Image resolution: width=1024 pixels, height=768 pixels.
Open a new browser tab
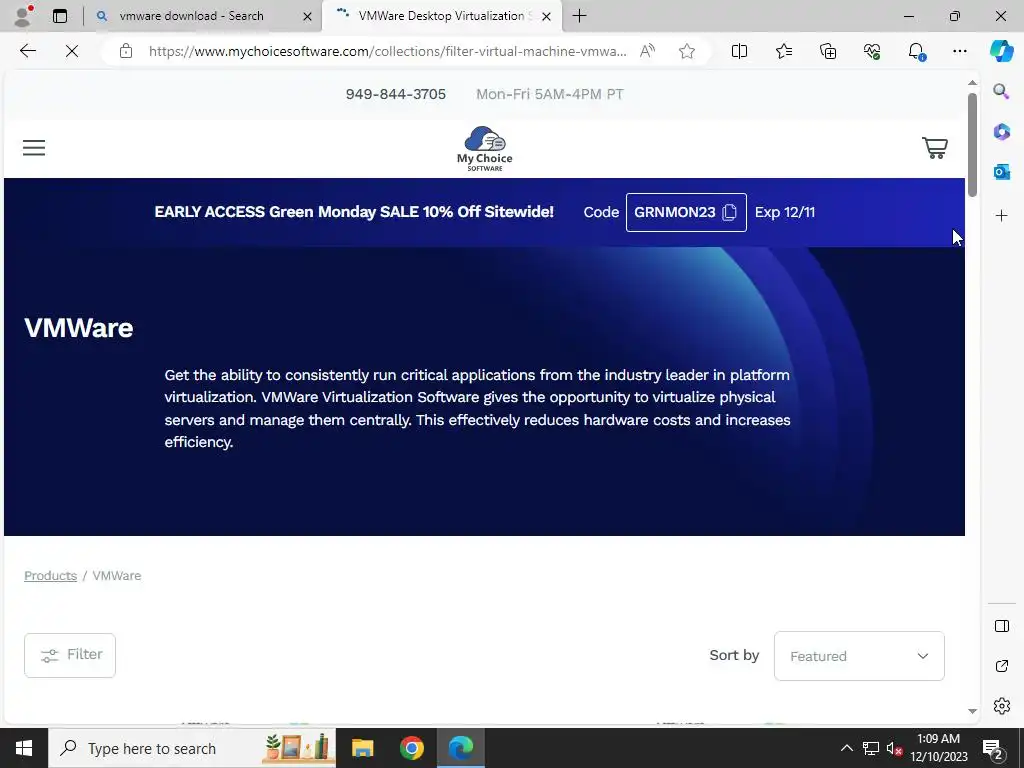pos(579,16)
